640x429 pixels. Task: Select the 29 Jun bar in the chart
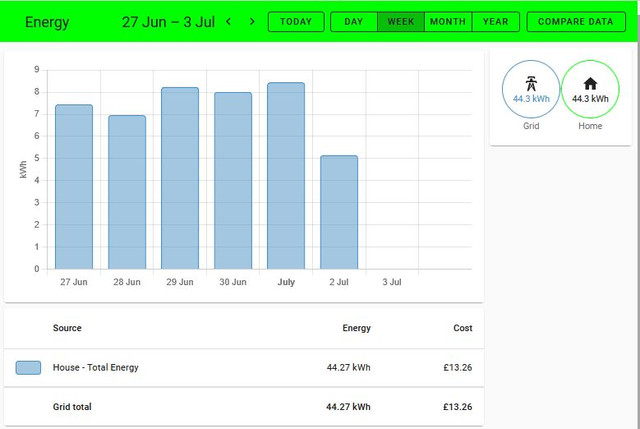[x=180, y=178]
